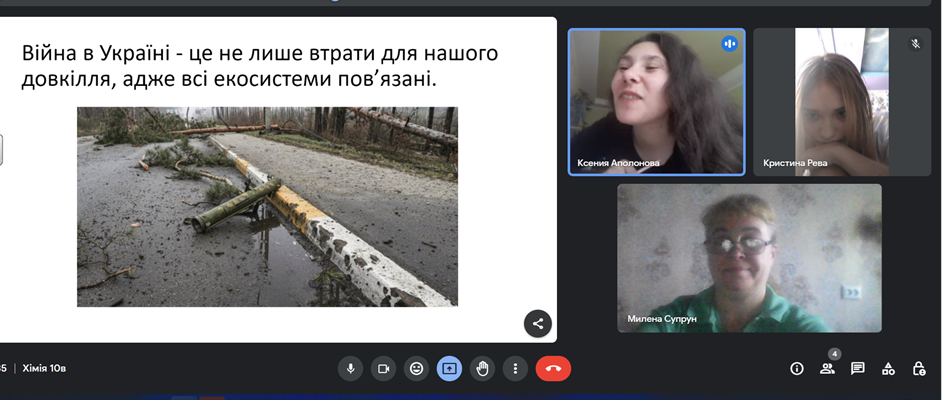Raise your hand in the meeting
This screenshot has width=949, height=400.
[482, 369]
